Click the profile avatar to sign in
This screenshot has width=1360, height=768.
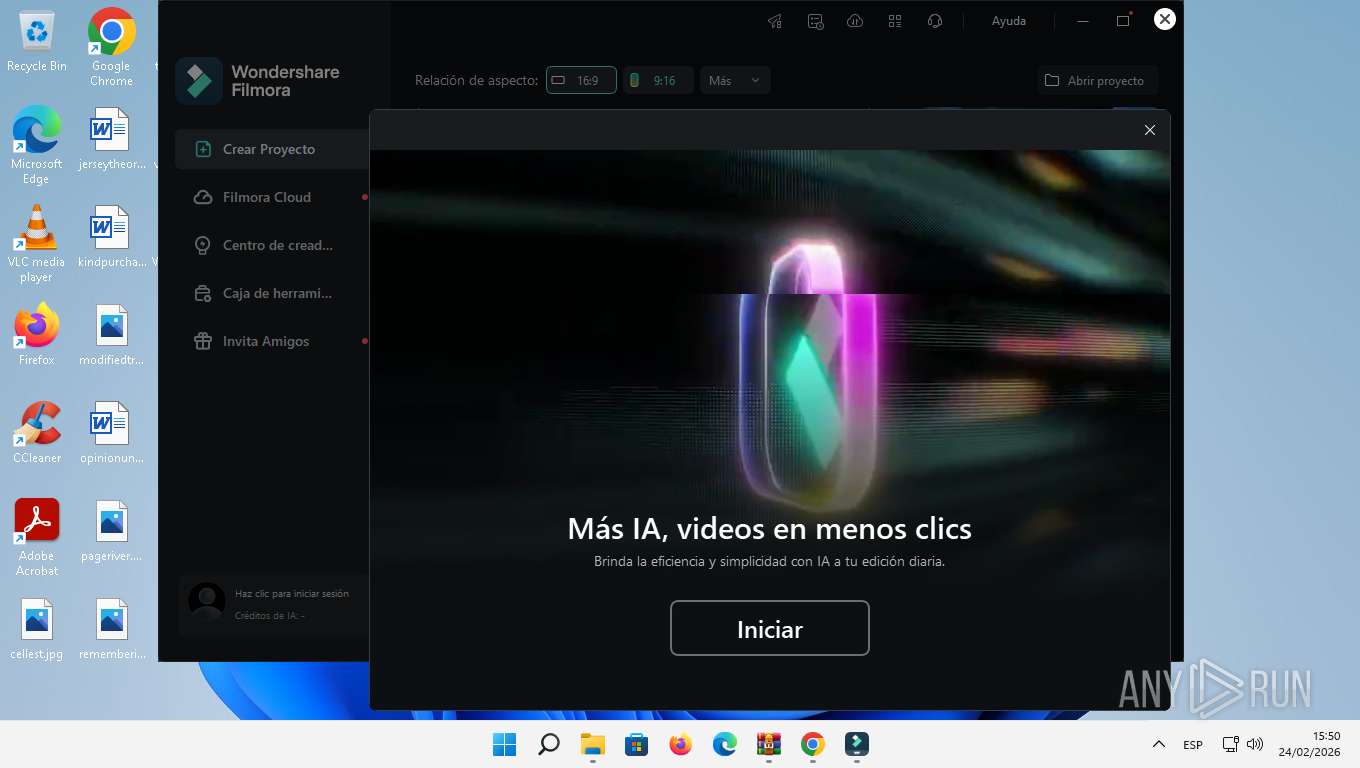point(207,601)
